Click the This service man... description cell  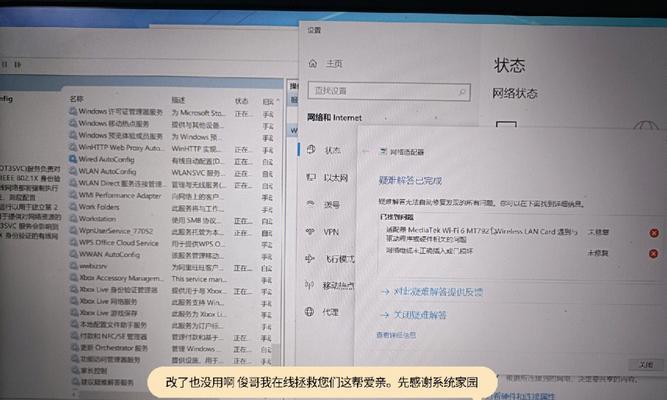tap(200, 279)
